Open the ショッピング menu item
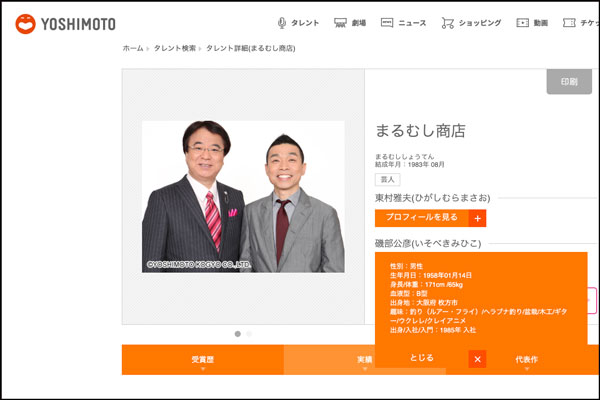600x400 pixels. (x=480, y=23)
